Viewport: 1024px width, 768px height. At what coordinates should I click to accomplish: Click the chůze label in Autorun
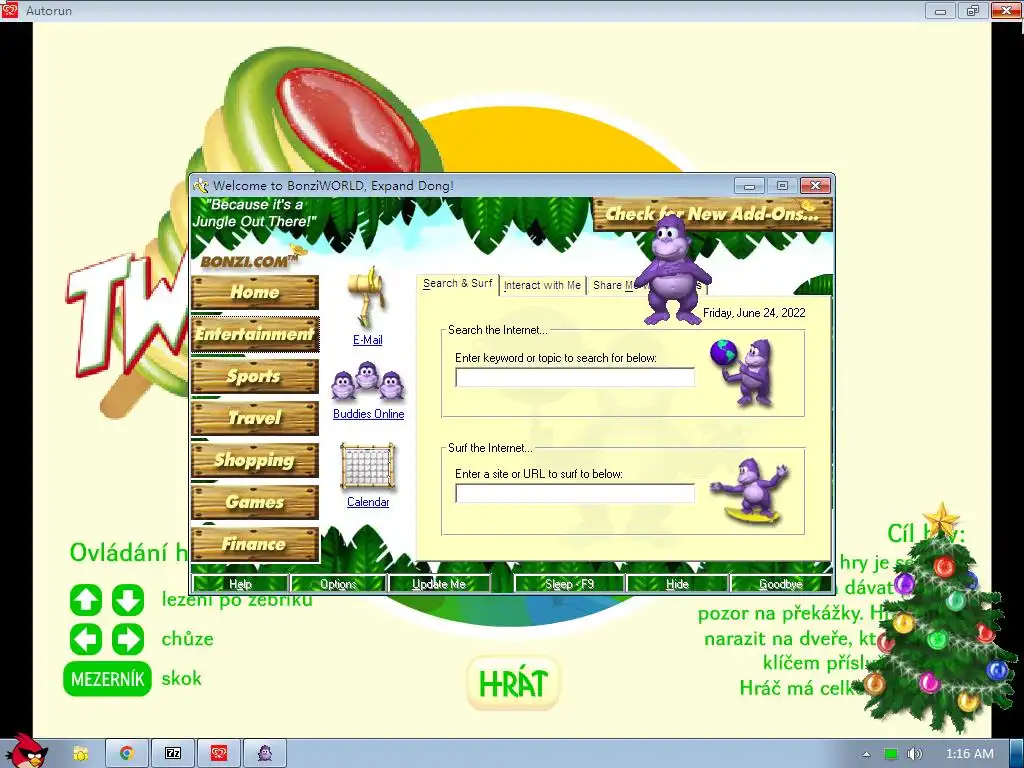[187, 639]
